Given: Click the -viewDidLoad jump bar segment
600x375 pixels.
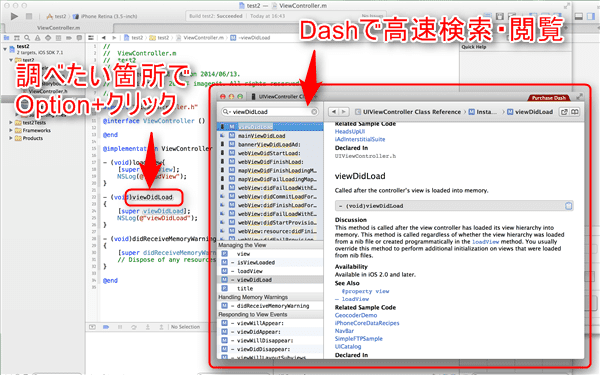Looking at the screenshot, I should click(x=251, y=38).
